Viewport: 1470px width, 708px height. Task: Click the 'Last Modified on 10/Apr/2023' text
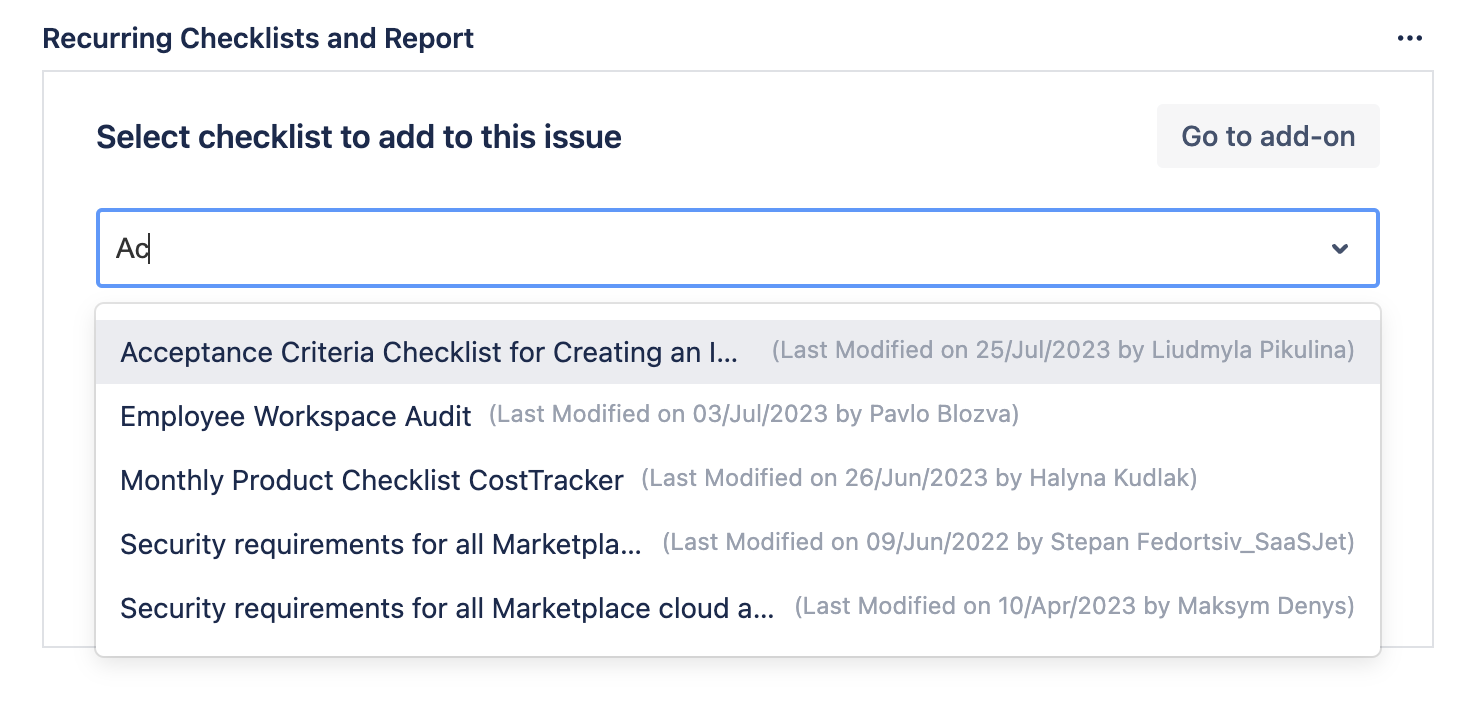1074,607
